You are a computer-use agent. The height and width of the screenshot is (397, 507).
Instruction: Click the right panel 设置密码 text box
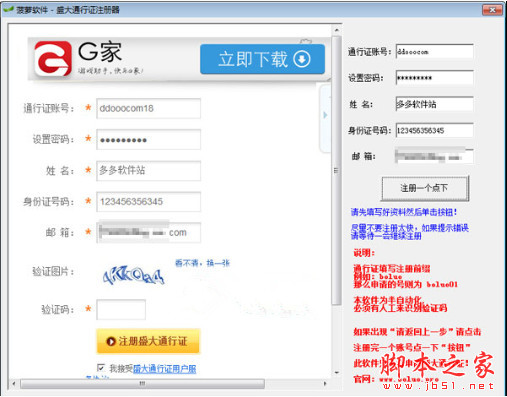(435, 78)
